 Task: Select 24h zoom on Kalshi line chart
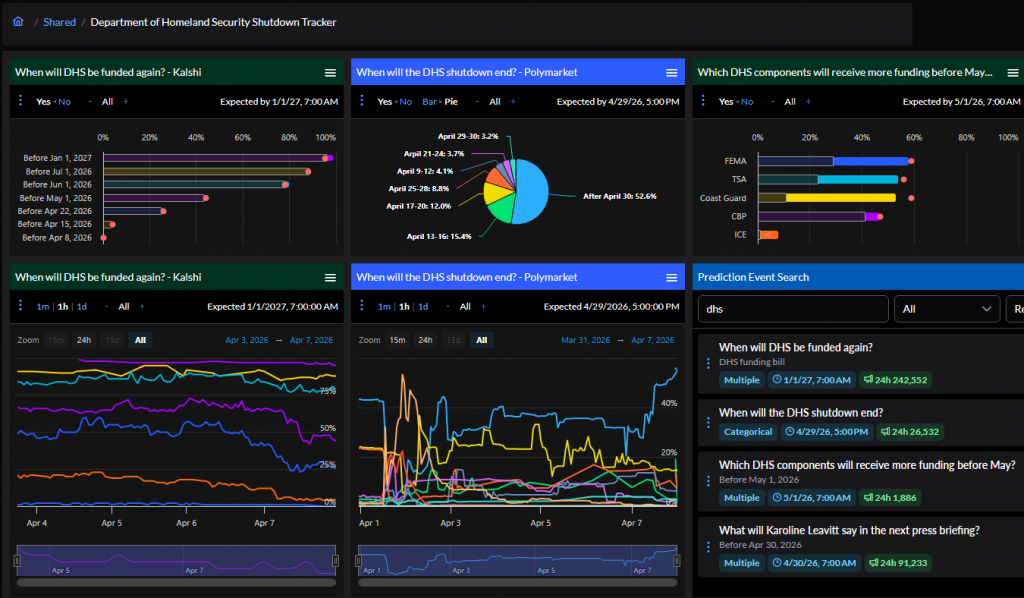click(x=84, y=340)
